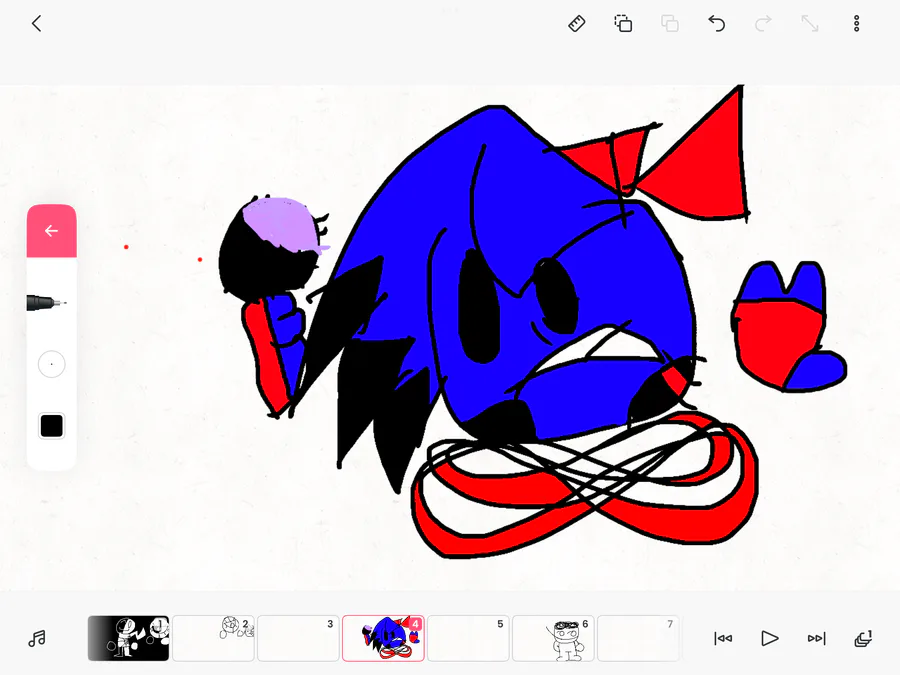This screenshot has height=675, width=900.
Task: Select frame 7 in the timeline
Action: coord(638,638)
